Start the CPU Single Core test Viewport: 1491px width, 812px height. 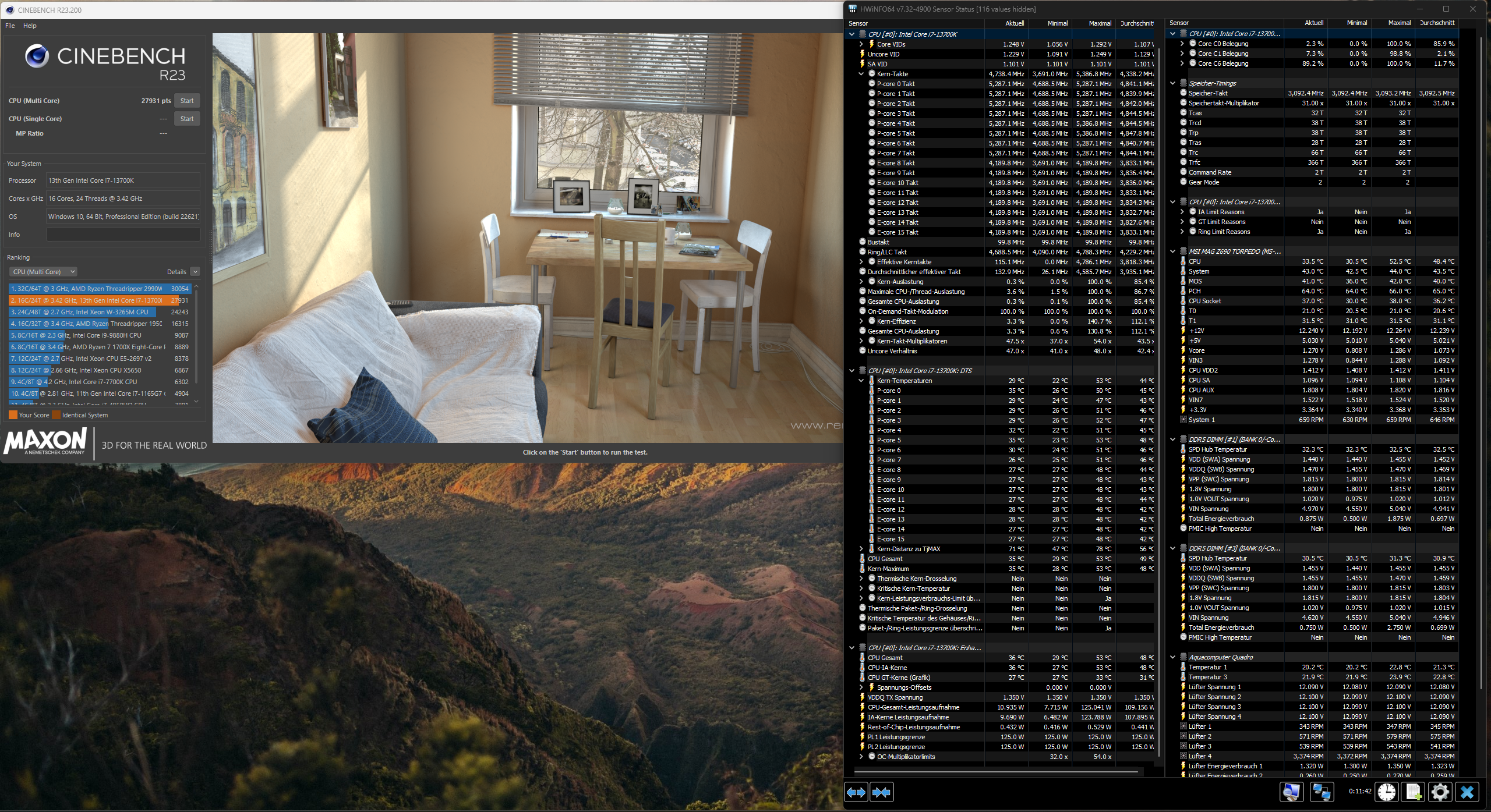click(x=186, y=119)
